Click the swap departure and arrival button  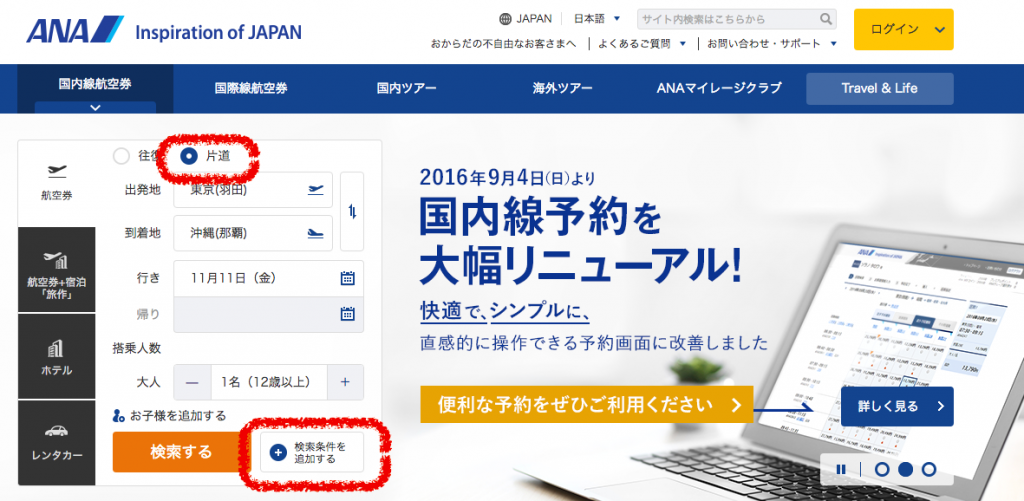pos(352,212)
